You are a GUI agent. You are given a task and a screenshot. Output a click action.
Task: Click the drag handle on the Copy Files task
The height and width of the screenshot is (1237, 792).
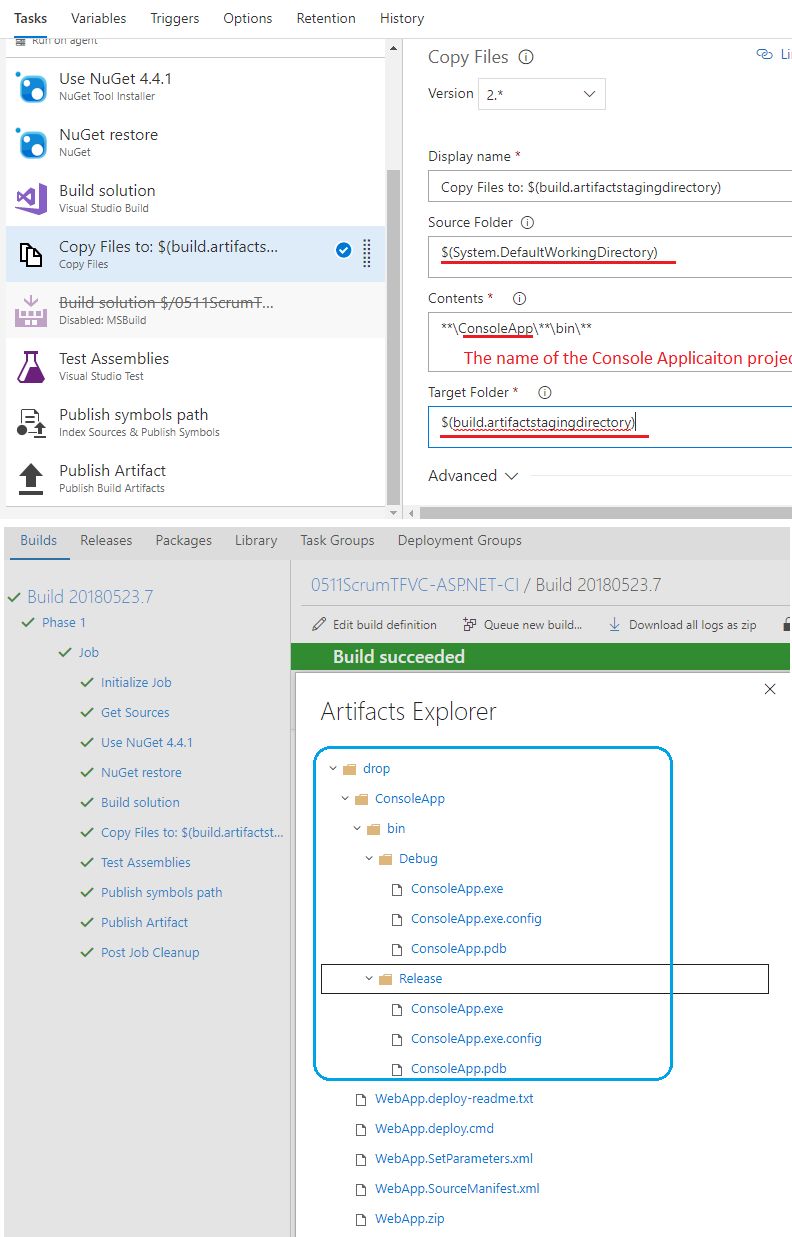pyautogui.click(x=367, y=253)
